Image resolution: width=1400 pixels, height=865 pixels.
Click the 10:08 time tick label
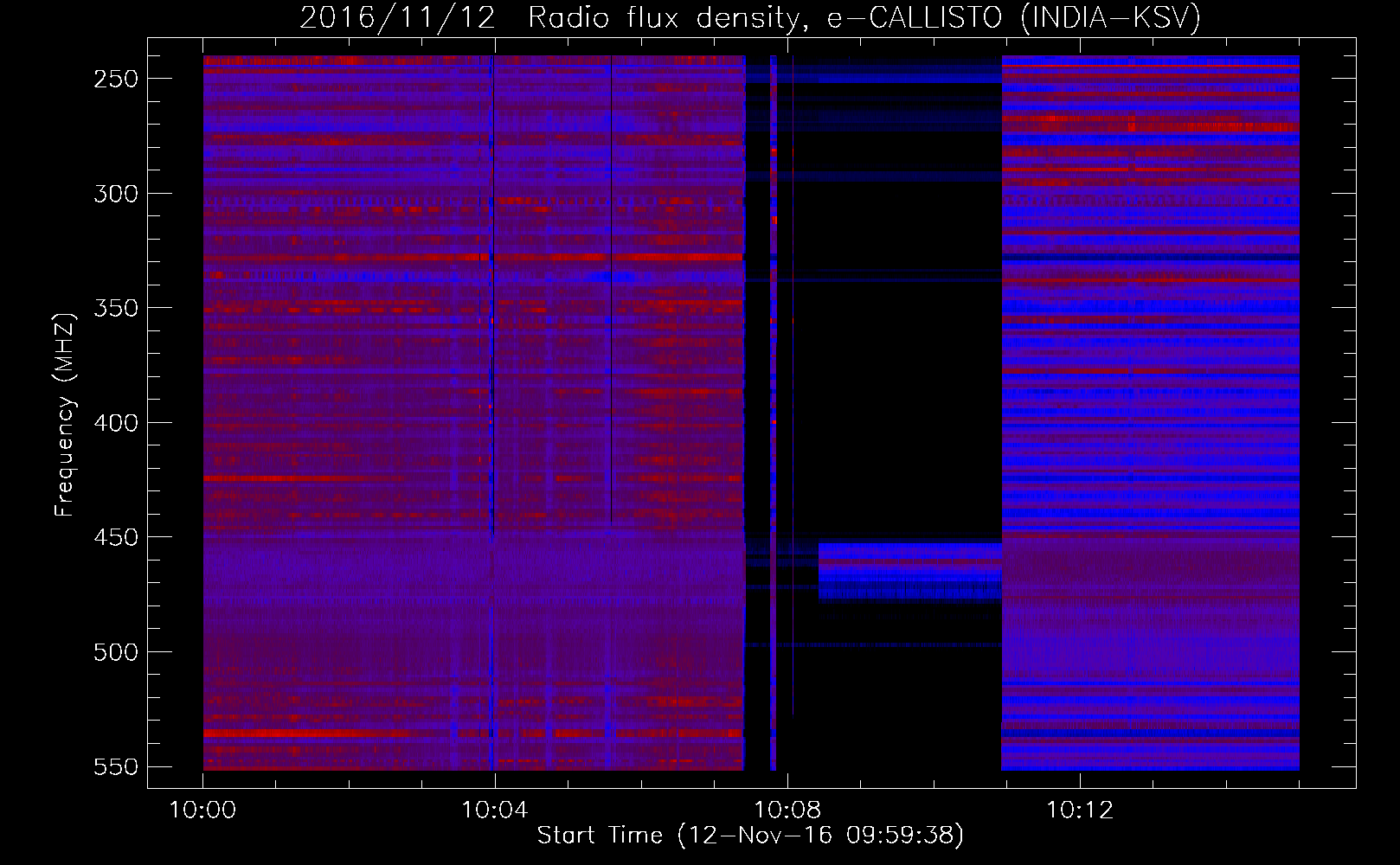787,811
